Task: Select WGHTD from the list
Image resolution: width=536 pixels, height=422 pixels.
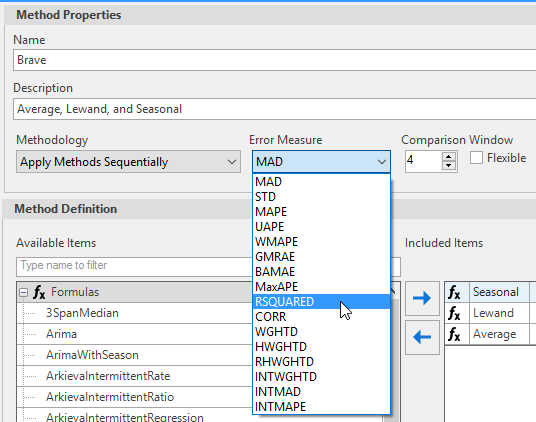Action: point(321,331)
